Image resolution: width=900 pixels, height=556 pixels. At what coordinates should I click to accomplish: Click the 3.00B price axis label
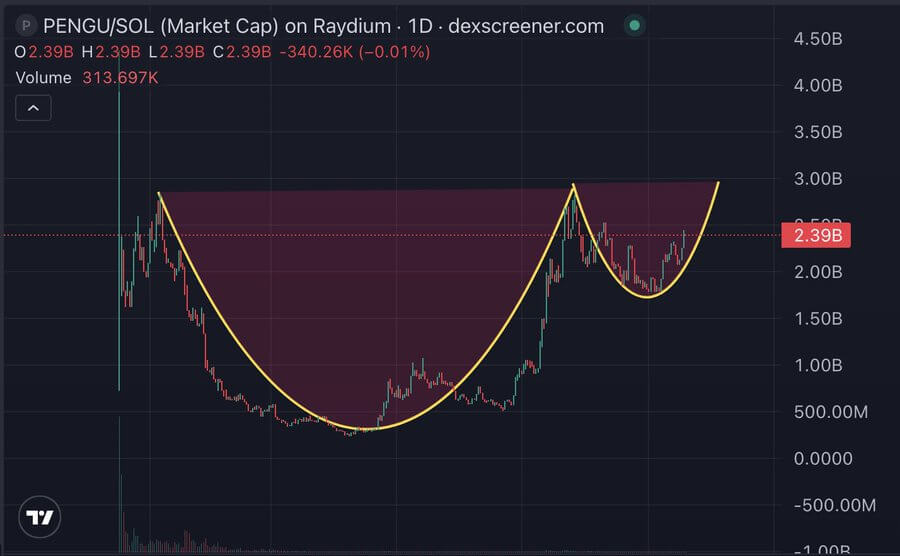[818, 178]
